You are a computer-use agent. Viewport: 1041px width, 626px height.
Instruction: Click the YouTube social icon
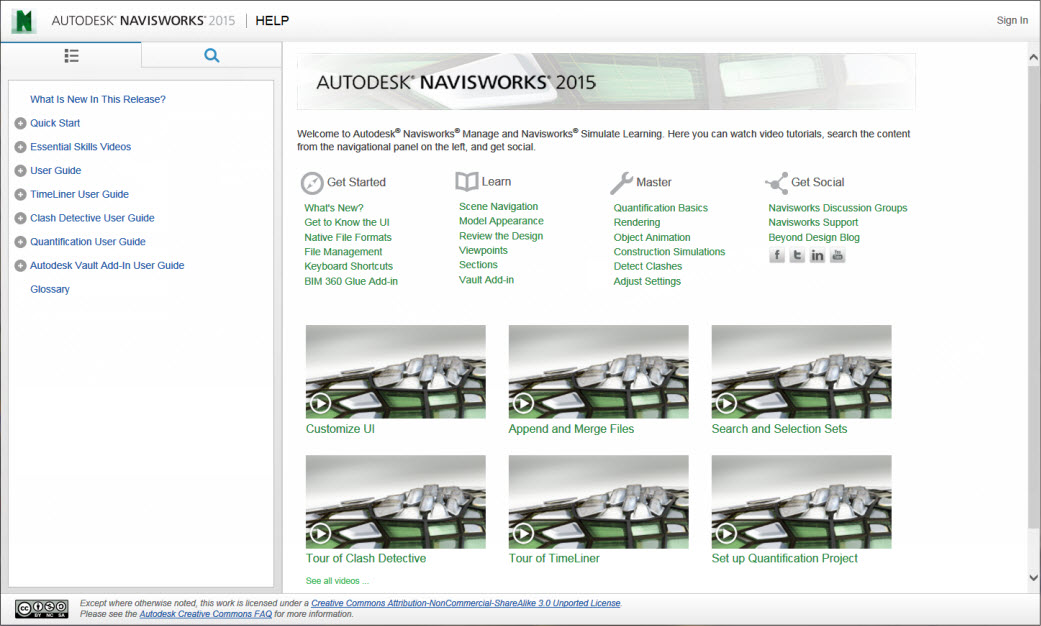[837, 255]
